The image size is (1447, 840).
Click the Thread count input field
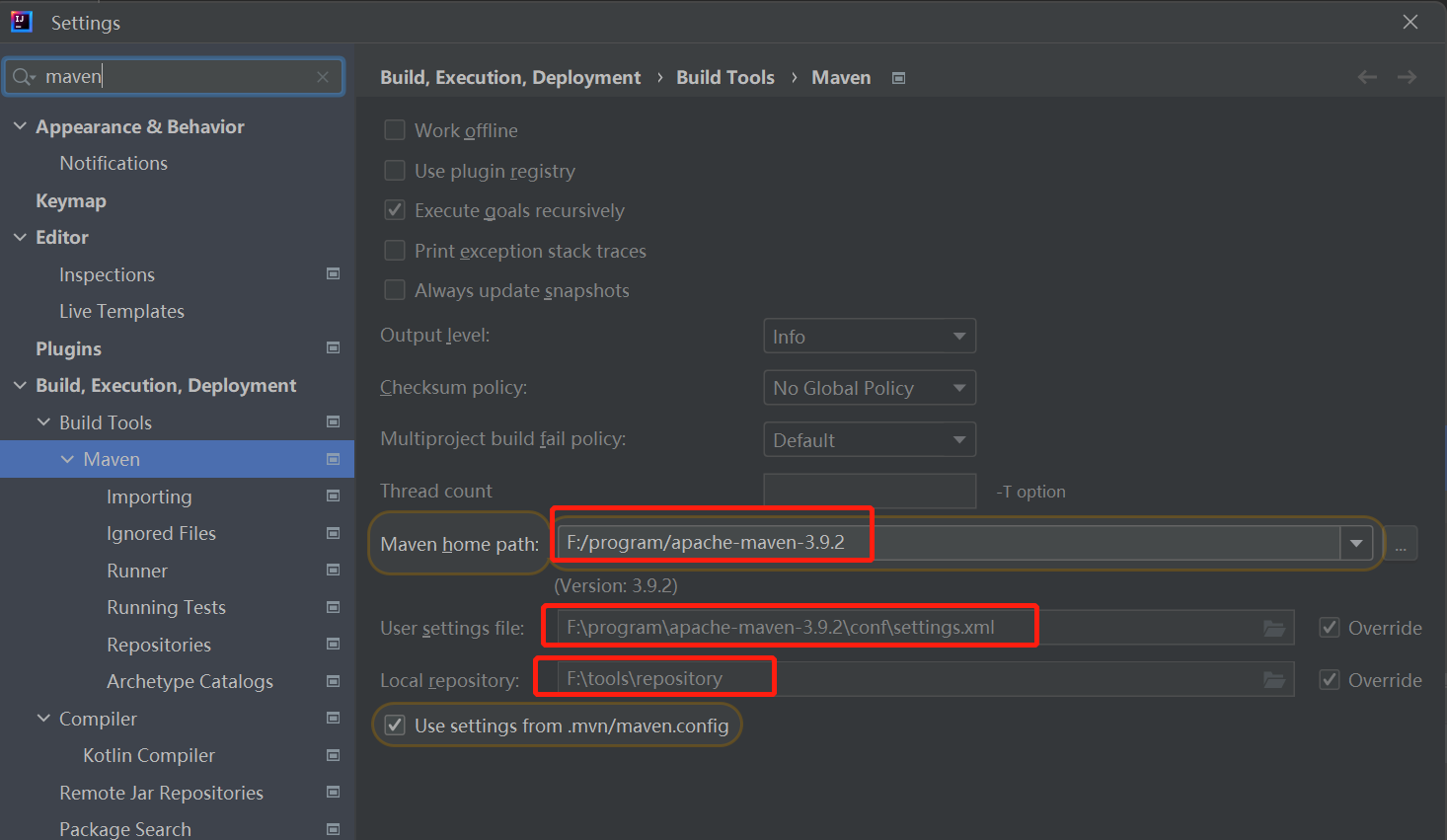[x=870, y=491]
